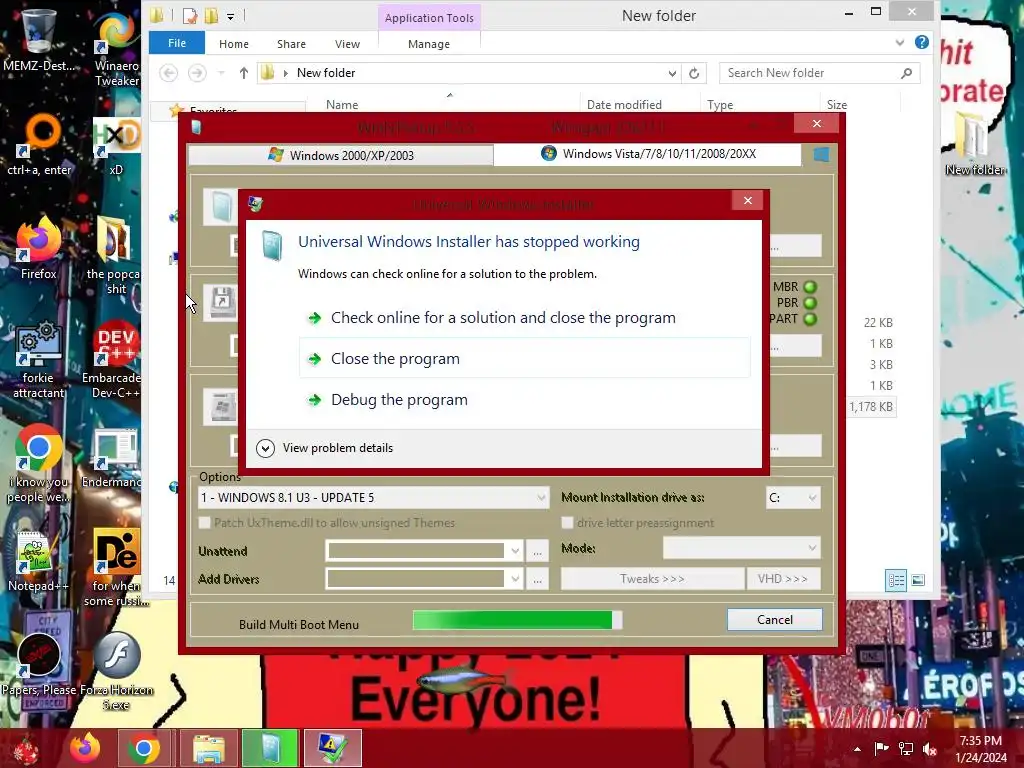The height and width of the screenshot is (768, 1024).
Task: Open Winaero Tweaker desktop shortcut
Action: (116, 47)
